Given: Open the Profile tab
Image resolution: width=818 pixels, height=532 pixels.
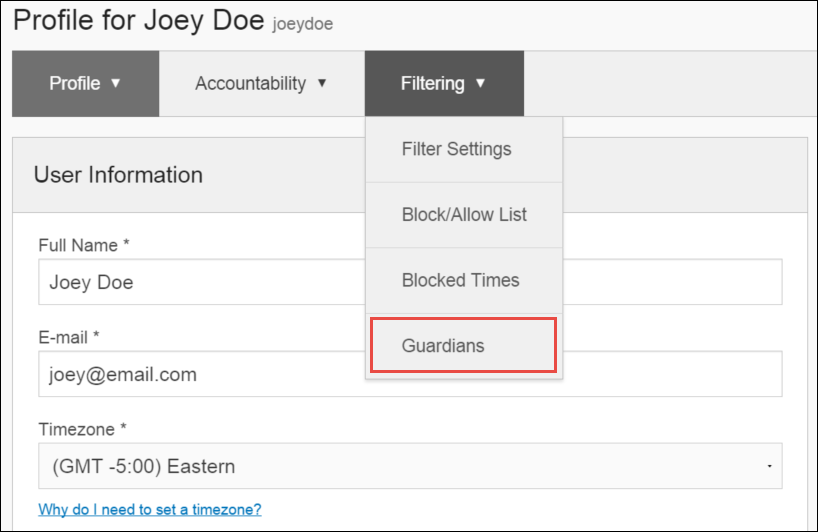Looking at the screenshot, I should (86, 83).
